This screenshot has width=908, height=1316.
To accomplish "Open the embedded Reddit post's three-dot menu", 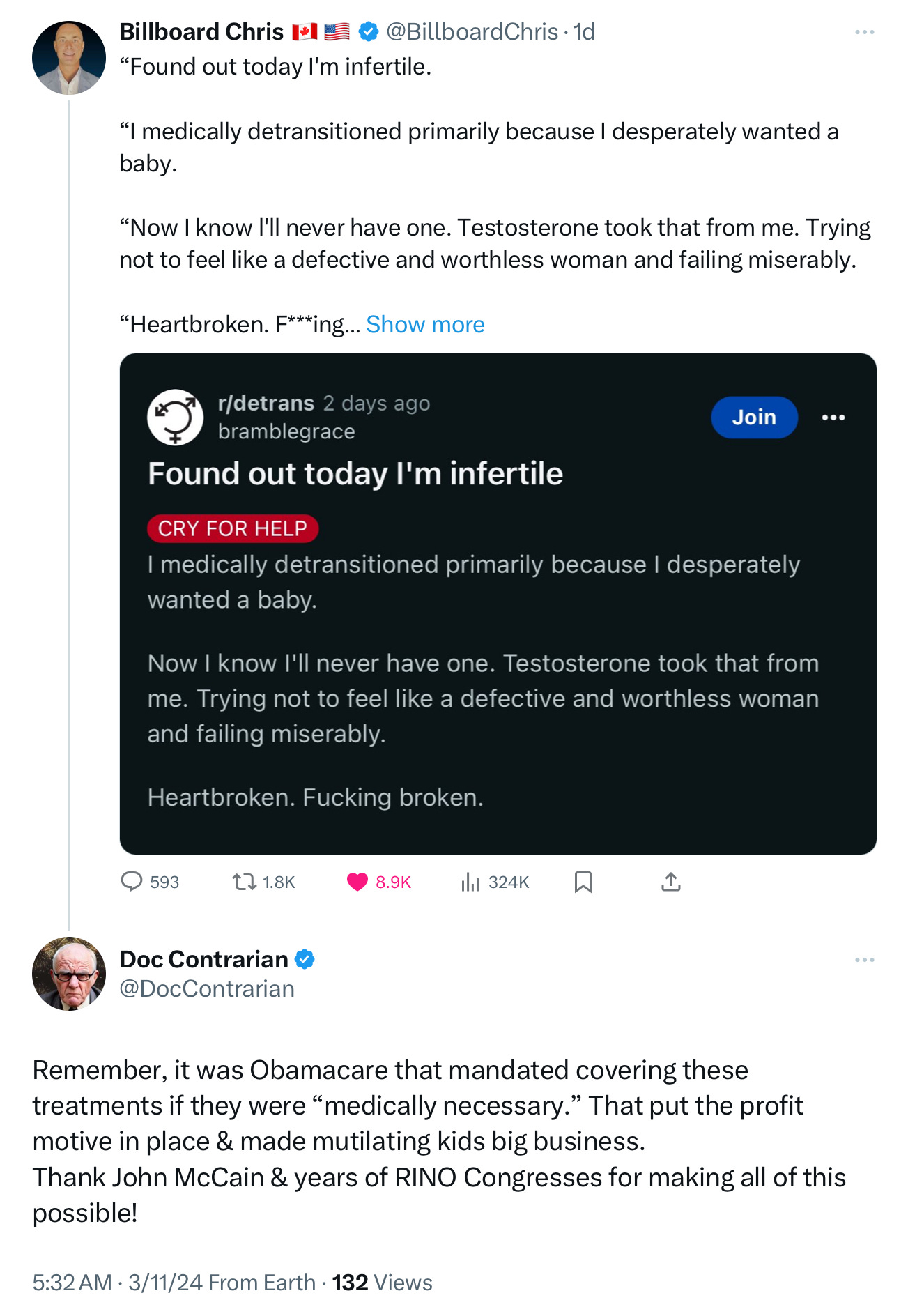I will click(833, 418).
